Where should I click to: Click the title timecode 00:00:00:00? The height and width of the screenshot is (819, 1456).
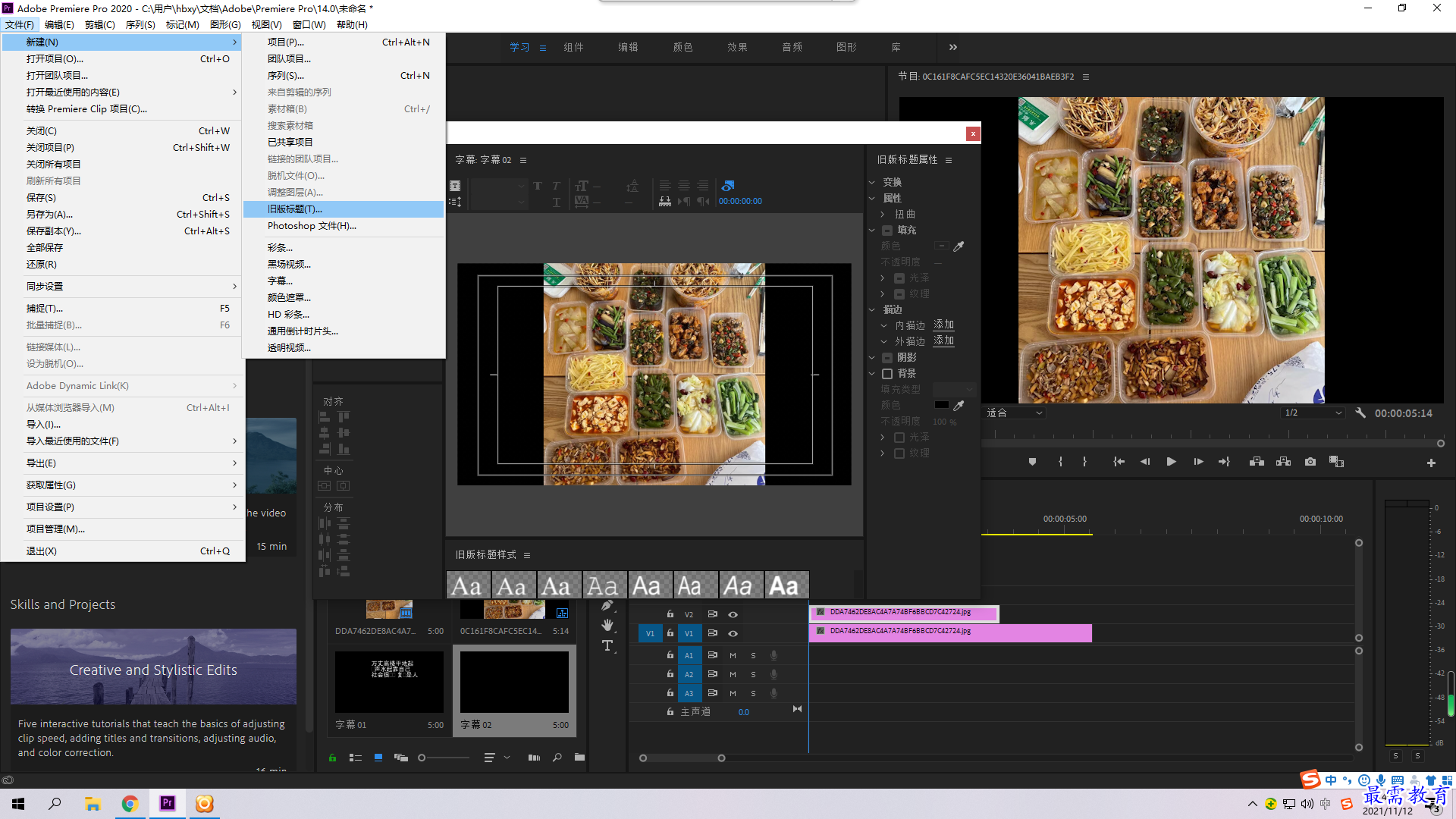click(740, 202)
